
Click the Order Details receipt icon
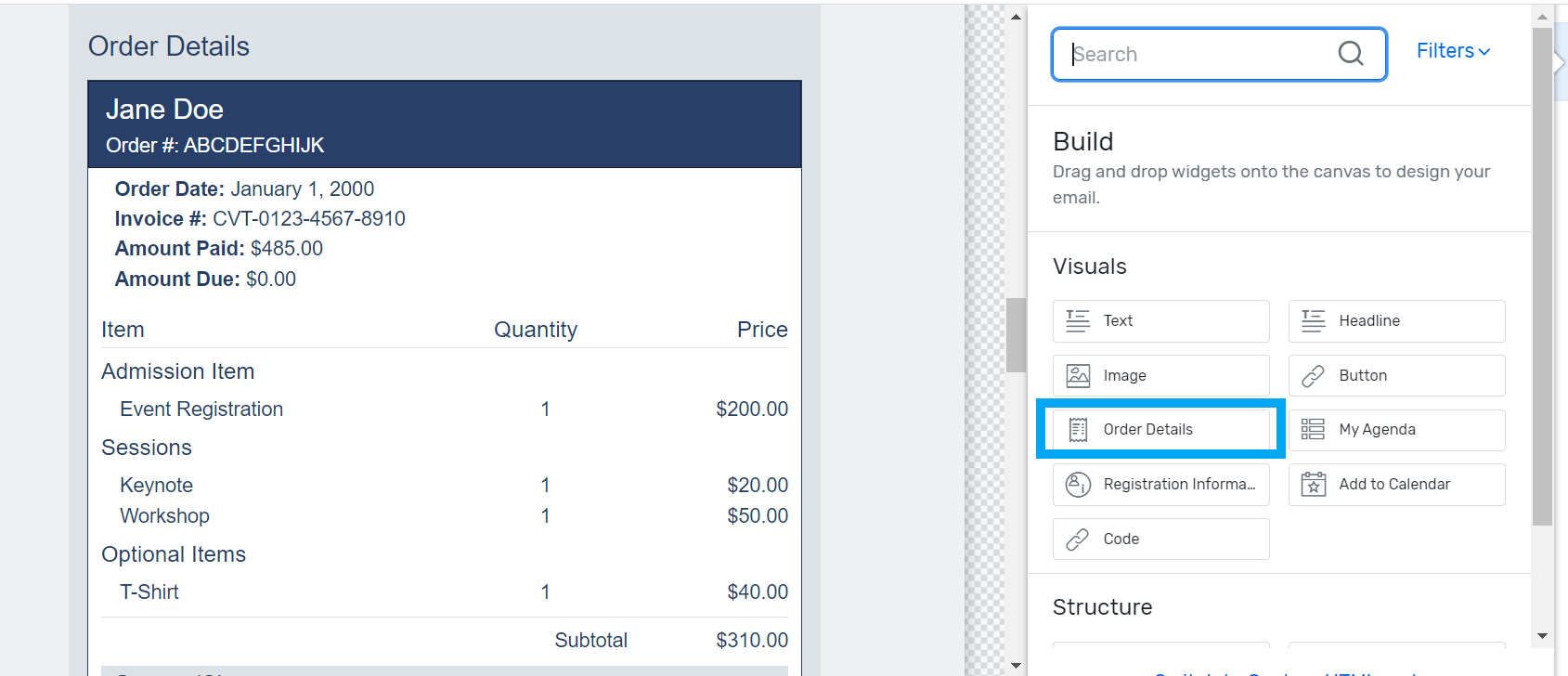point(1078,429)
